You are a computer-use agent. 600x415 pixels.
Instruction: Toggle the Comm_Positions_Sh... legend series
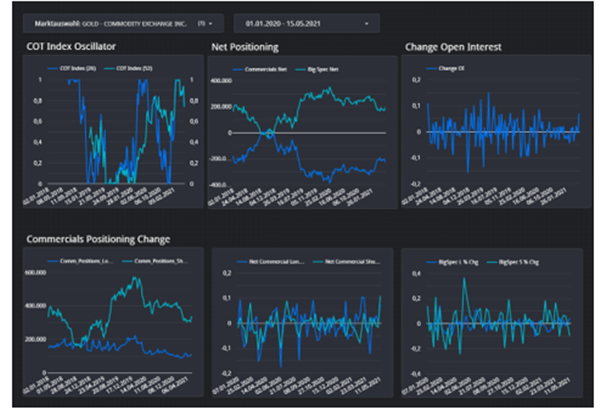pos(155,261)
